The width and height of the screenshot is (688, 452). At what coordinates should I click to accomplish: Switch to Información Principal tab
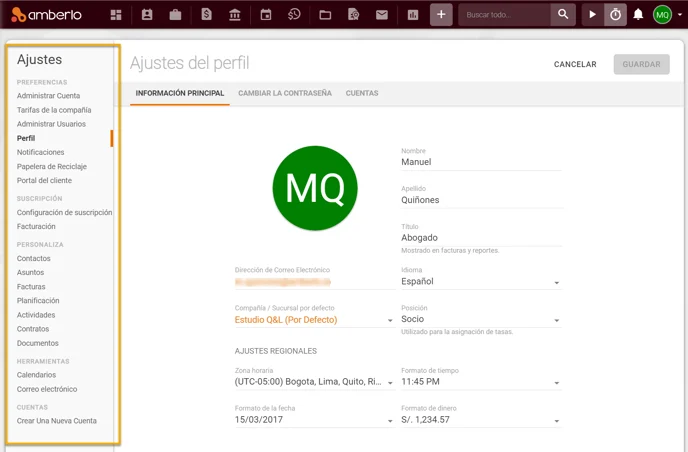point(180,93)
